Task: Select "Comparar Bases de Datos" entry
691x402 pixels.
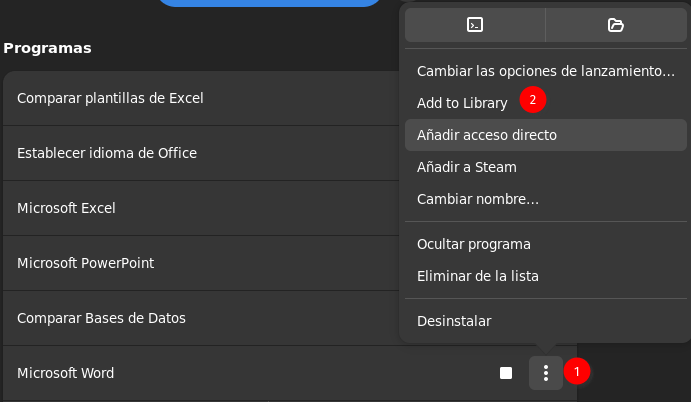Action: [102, 318]
